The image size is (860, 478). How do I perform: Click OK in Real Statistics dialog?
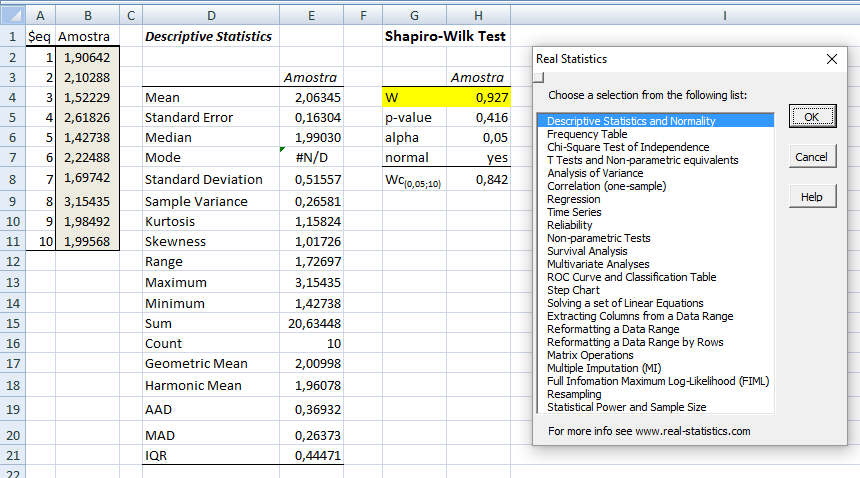[812, 116]
